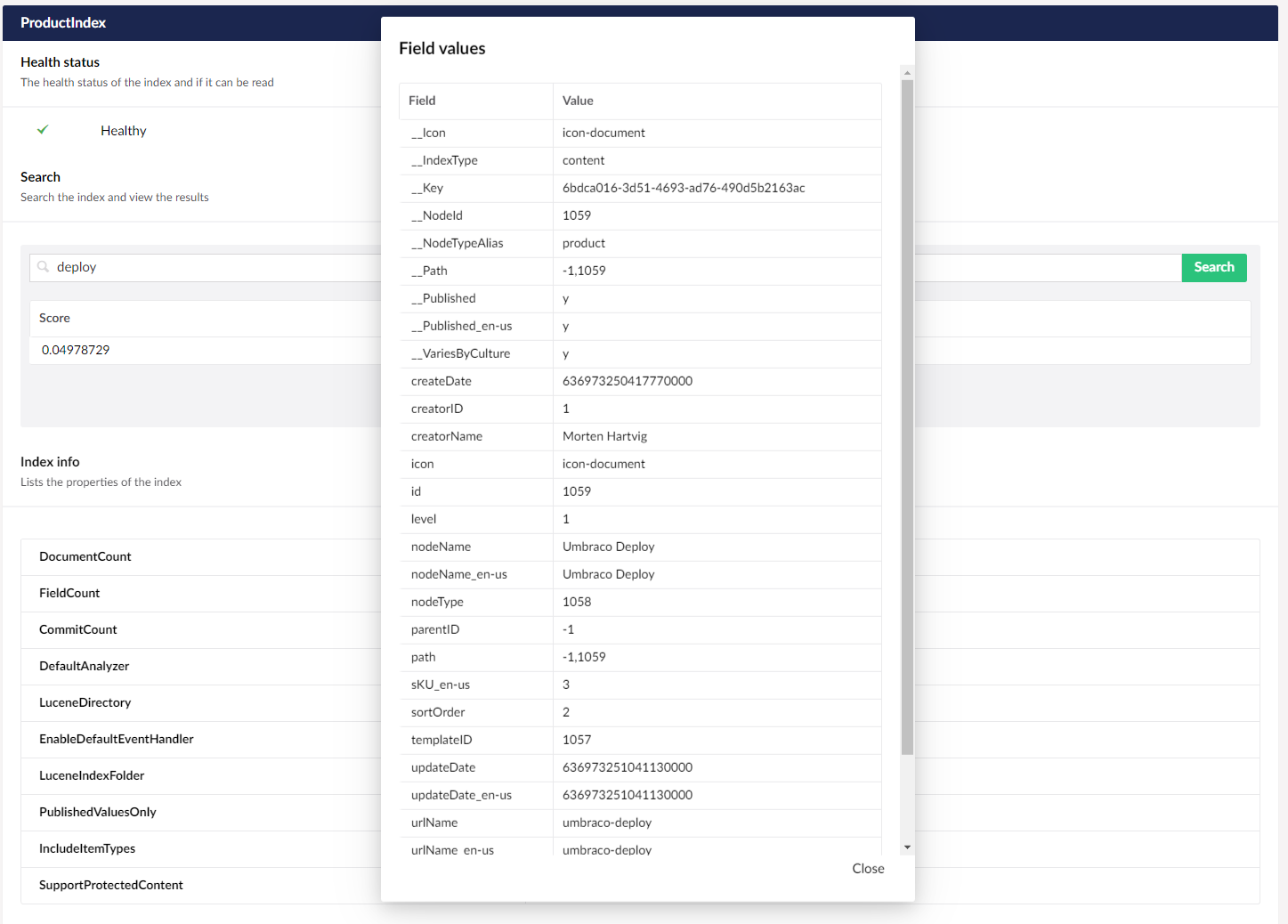
Task: Click the Value column header
Action: click(x=578, y=101)
